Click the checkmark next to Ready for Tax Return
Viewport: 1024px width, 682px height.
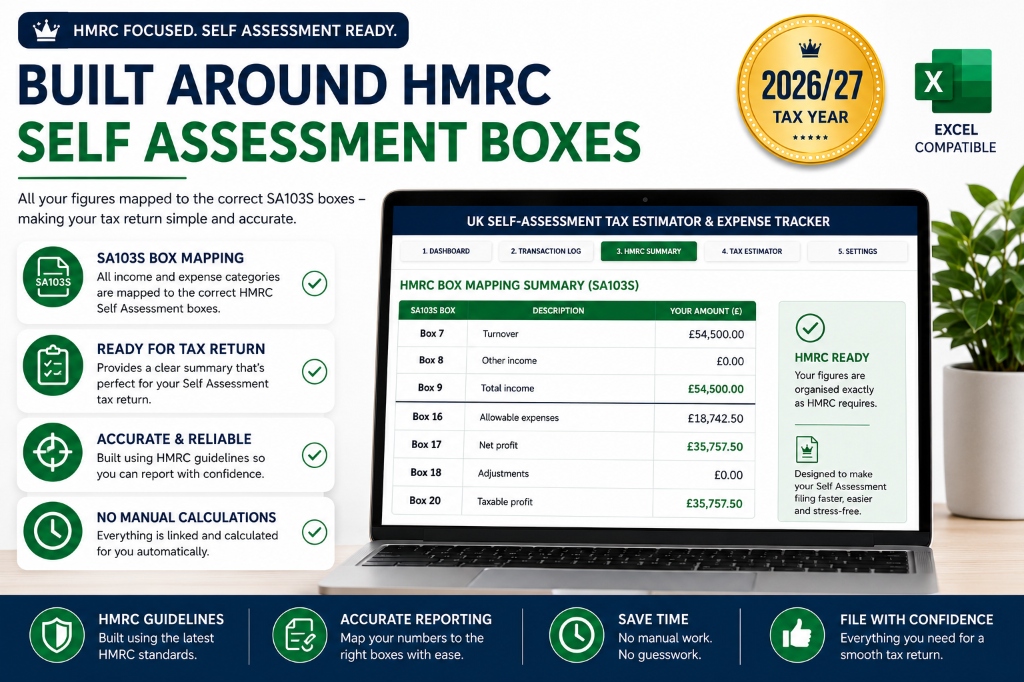coord(315,371)
